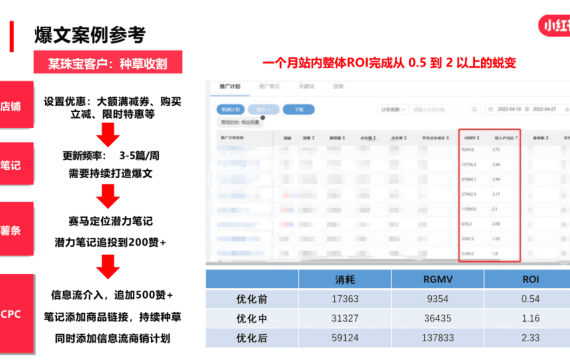Sort by the 展现量 column arrows

pyautogui.click(x=344, y=138)
